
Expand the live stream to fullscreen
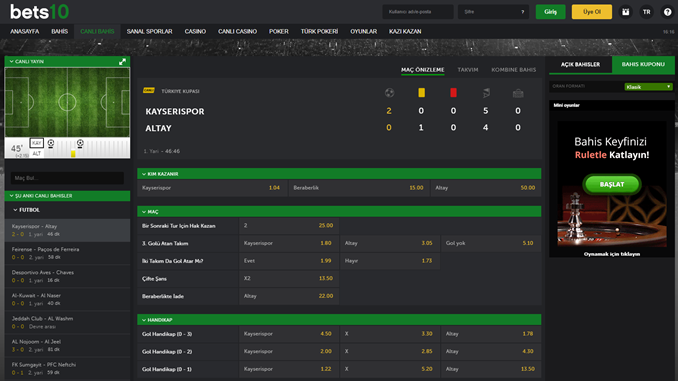[x=122, y=62]
